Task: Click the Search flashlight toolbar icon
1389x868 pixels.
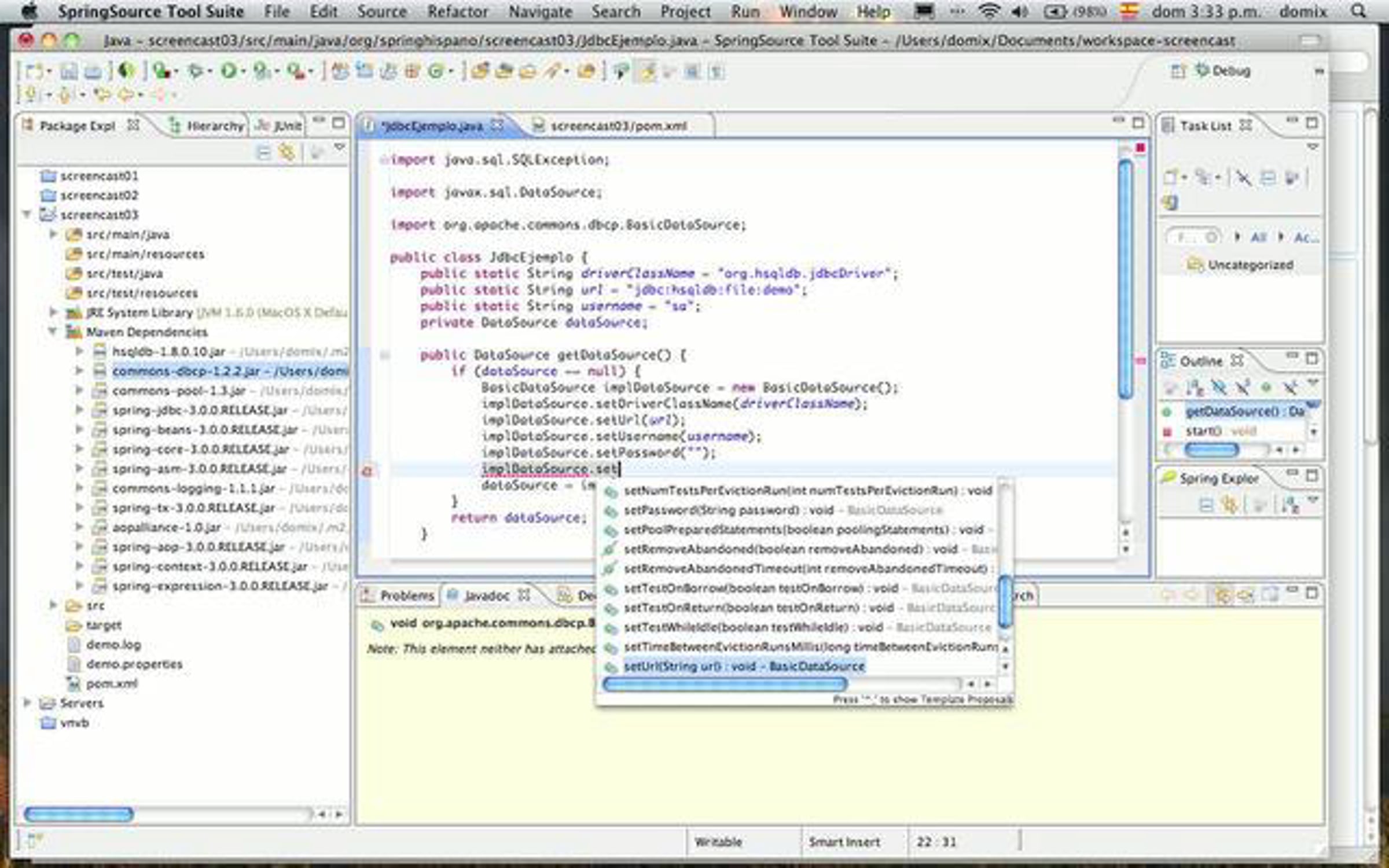Action: coord(553,71)
